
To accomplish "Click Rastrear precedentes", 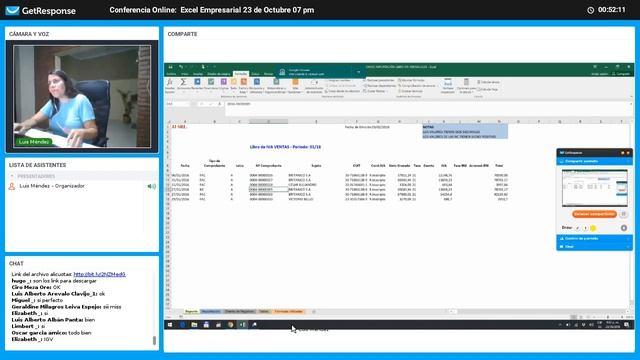I will click(378, 80).
